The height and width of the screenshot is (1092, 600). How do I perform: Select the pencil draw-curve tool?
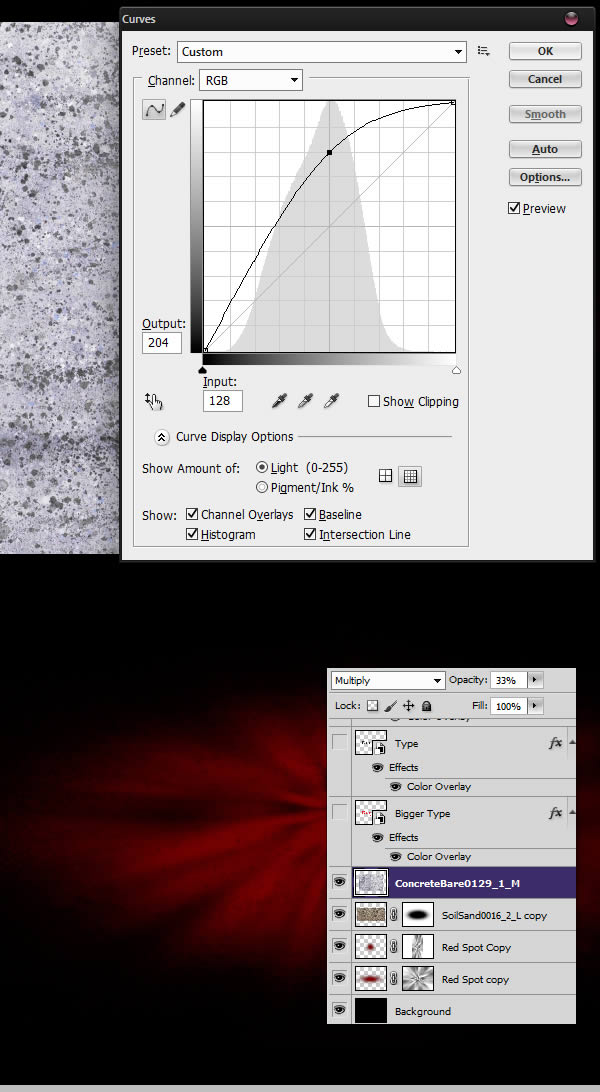coord(177,109)
